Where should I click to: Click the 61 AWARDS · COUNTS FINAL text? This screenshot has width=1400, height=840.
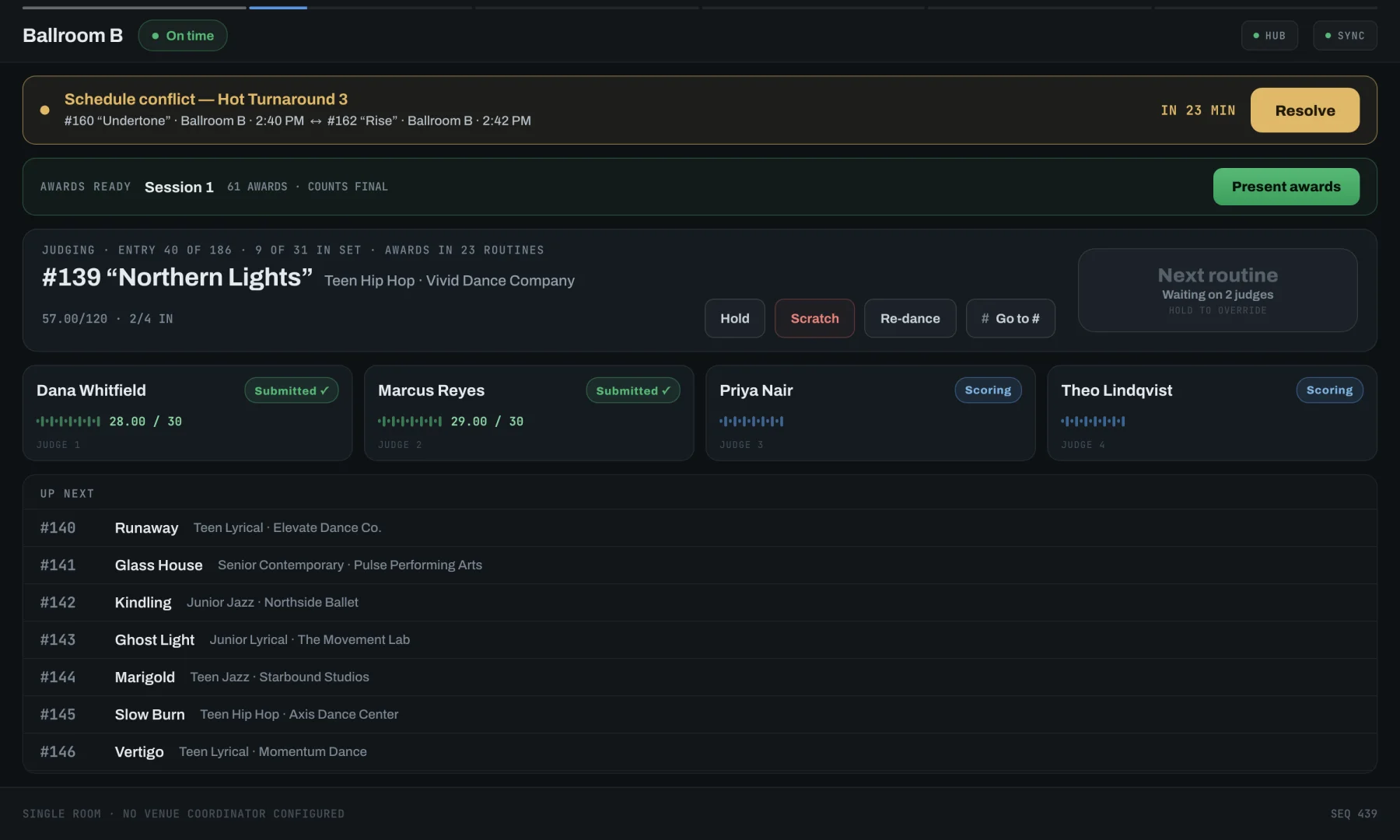coord(307,187)
